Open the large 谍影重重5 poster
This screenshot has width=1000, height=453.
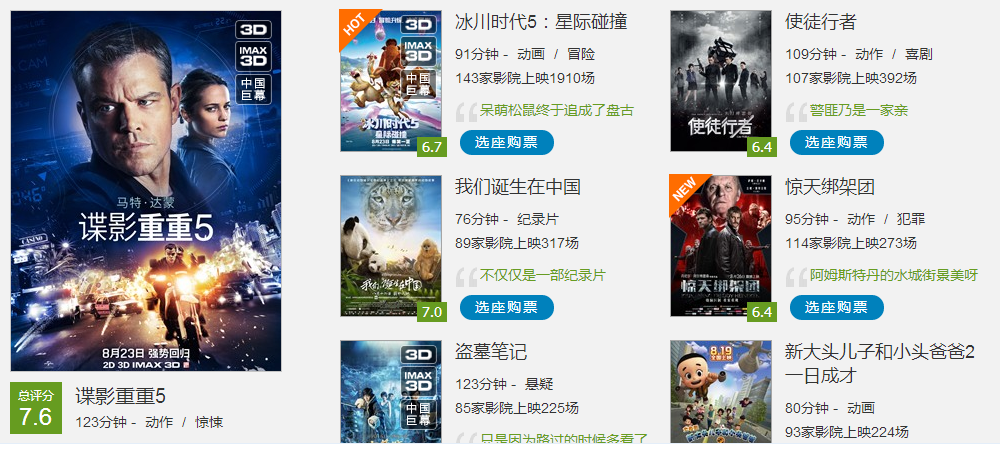146,191
